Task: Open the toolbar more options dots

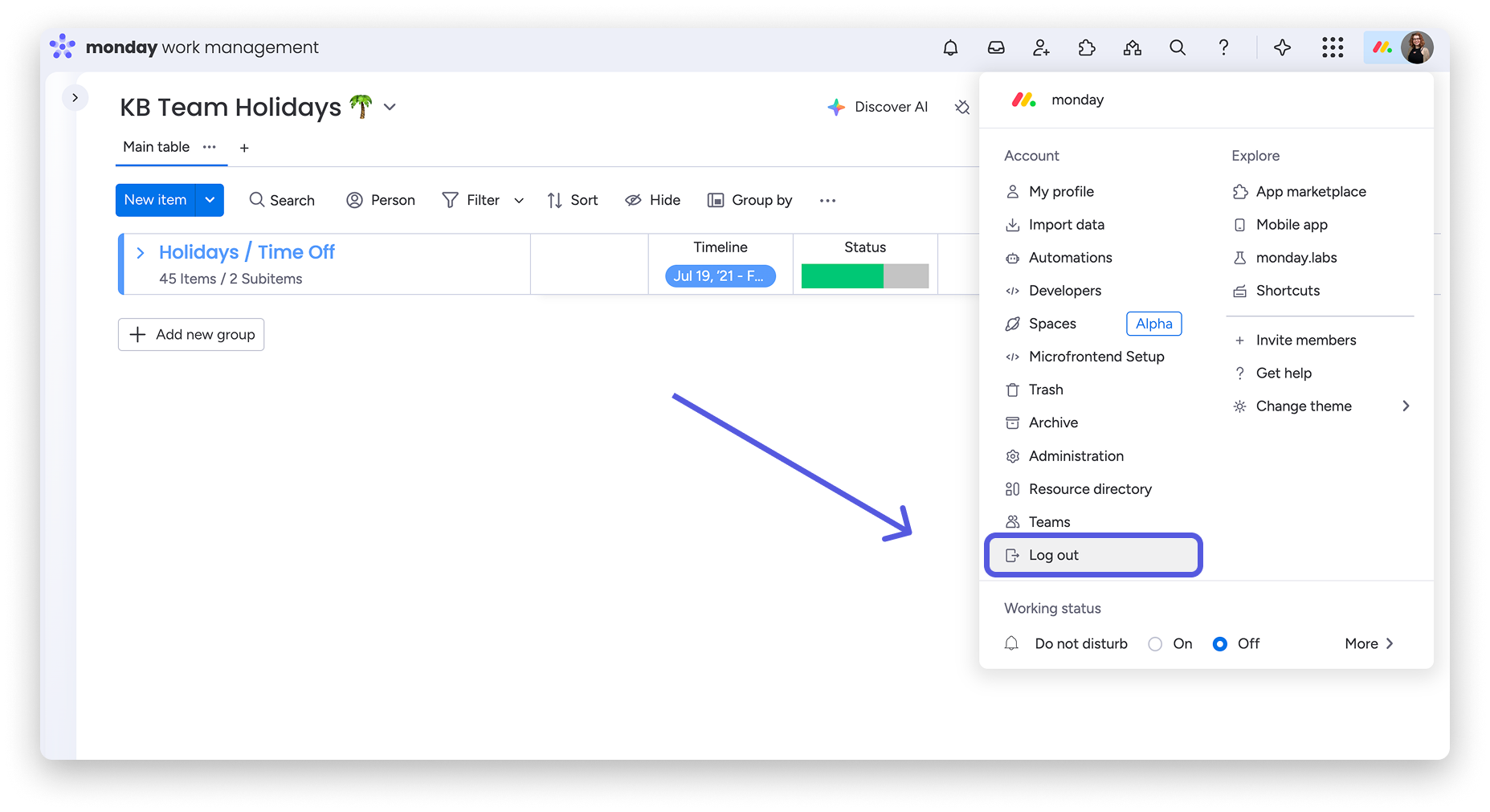Action: click(828, 201)
